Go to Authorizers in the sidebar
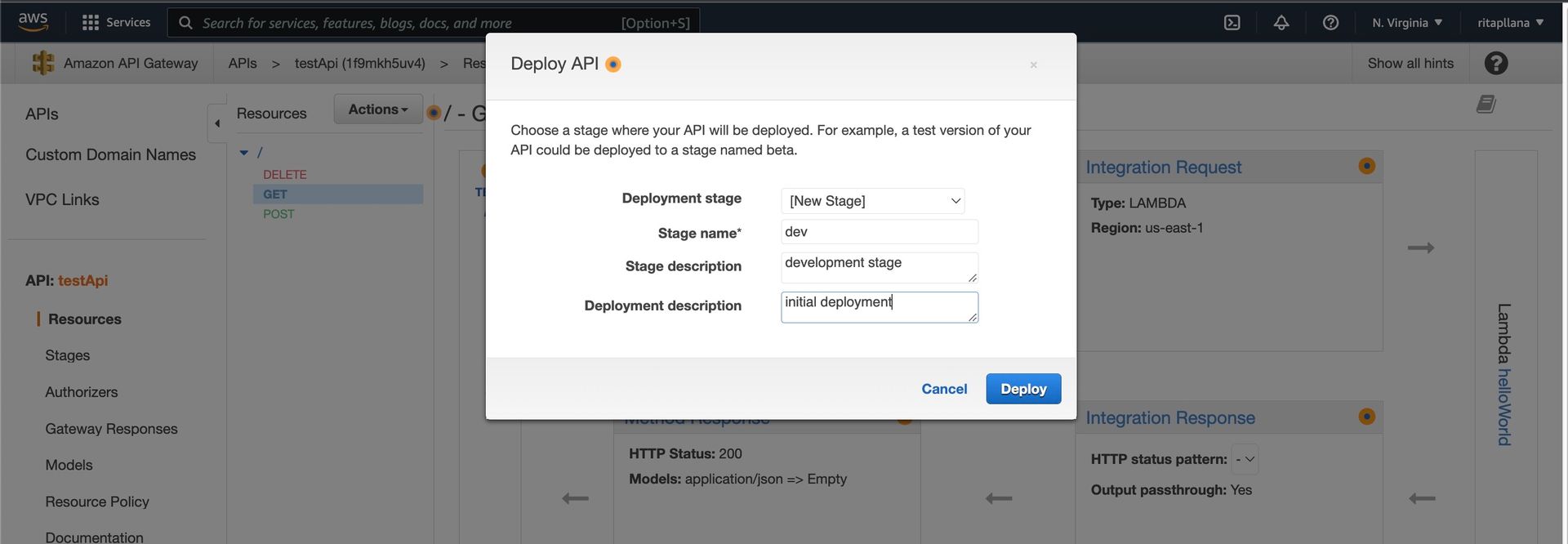This screenshot has height=544, width=1568. [82, 392]
